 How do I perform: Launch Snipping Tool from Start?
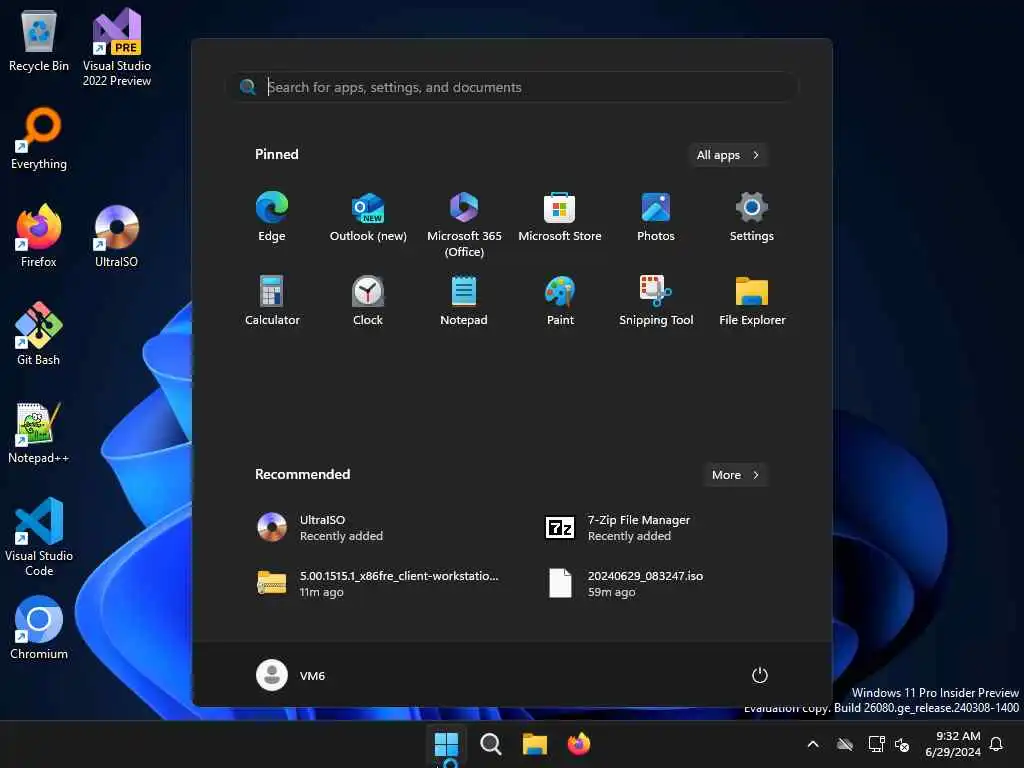point(656,301)
